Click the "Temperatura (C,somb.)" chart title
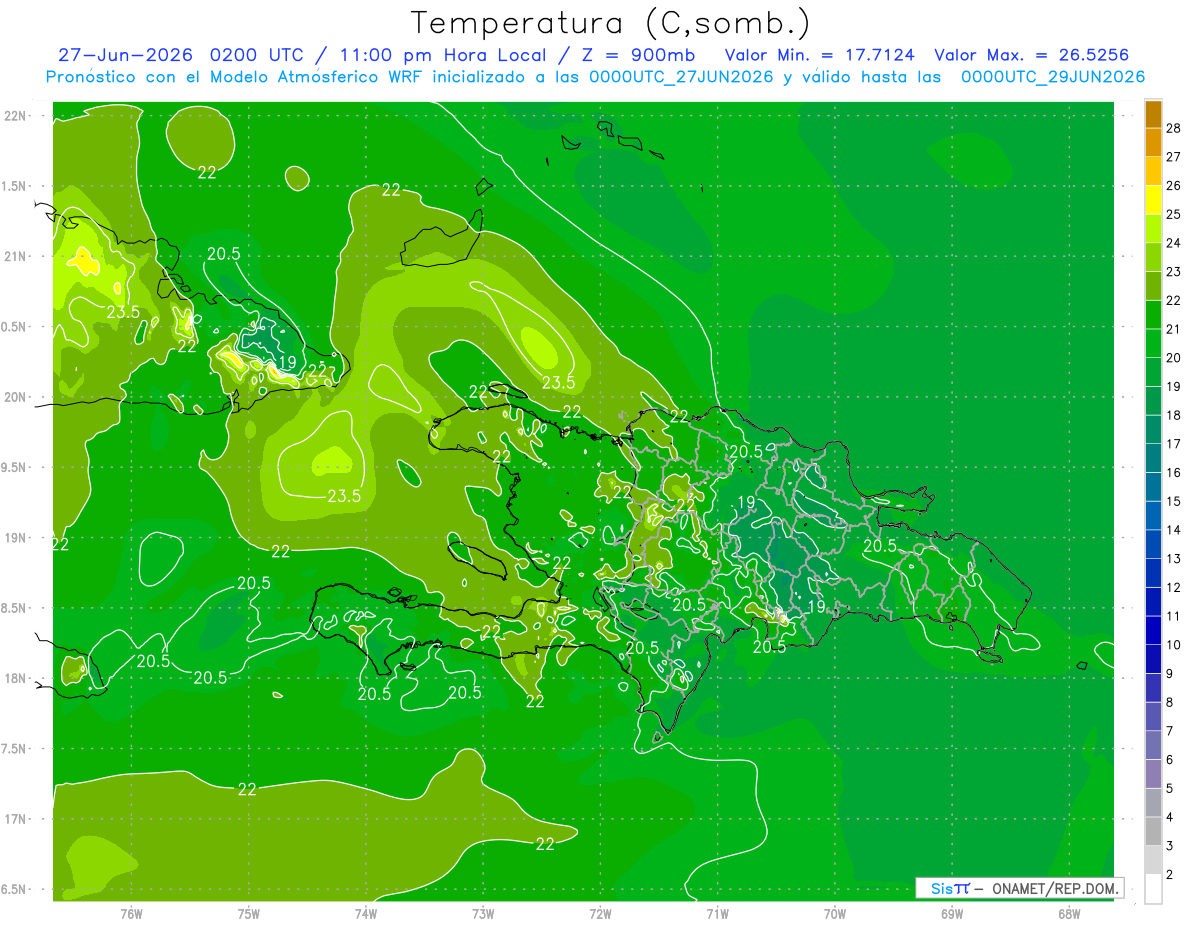 tap(611, 23)
